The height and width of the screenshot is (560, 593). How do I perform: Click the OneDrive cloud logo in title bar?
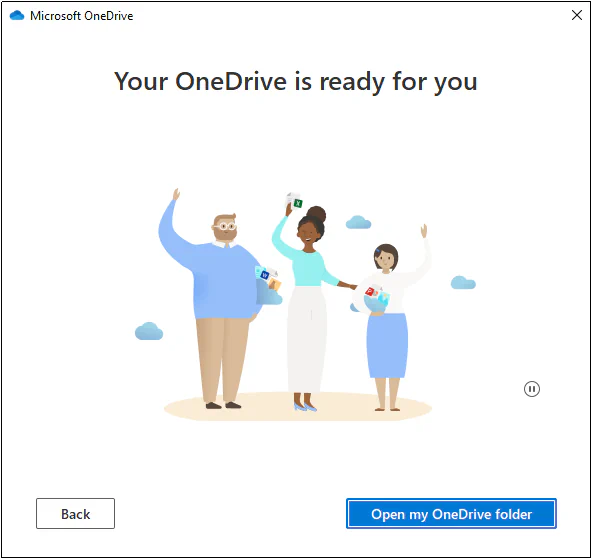[x=17, y=16]
